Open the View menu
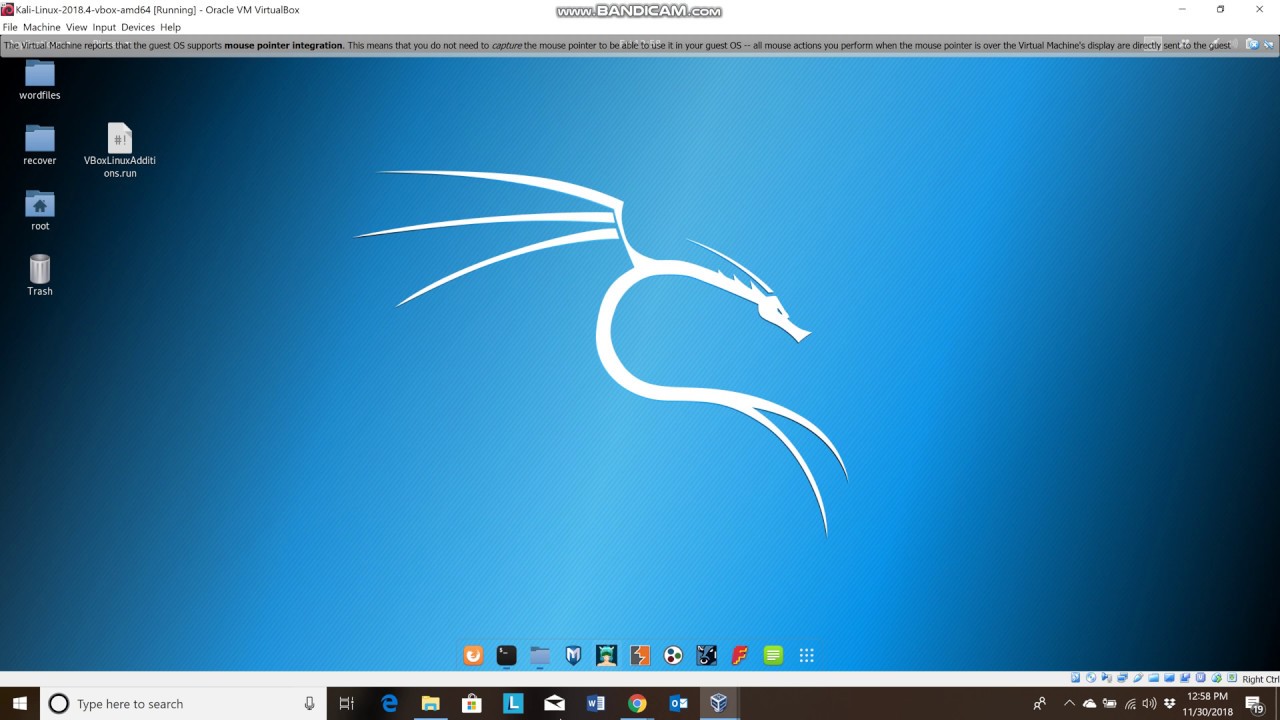This screenshot has height=720, width=1280. click(76, 27)
